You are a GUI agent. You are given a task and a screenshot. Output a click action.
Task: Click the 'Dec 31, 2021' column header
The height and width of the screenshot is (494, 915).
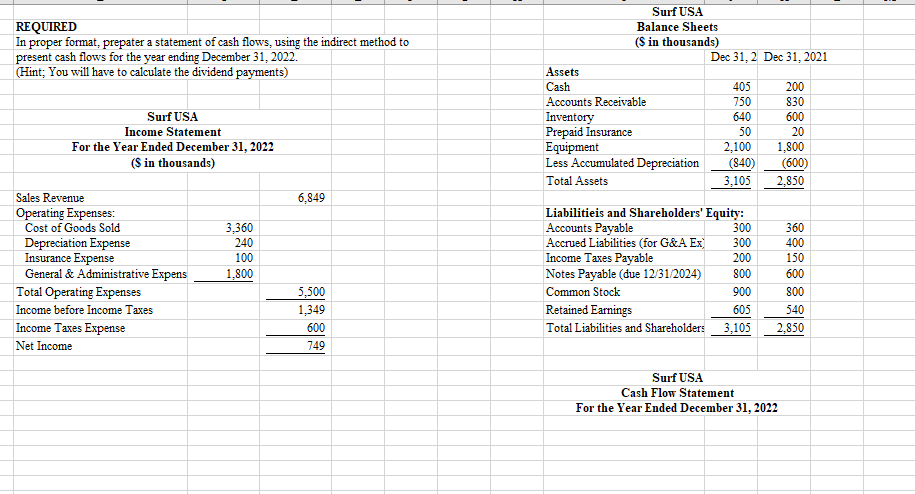pyautogui.click(x=795, y=57)
